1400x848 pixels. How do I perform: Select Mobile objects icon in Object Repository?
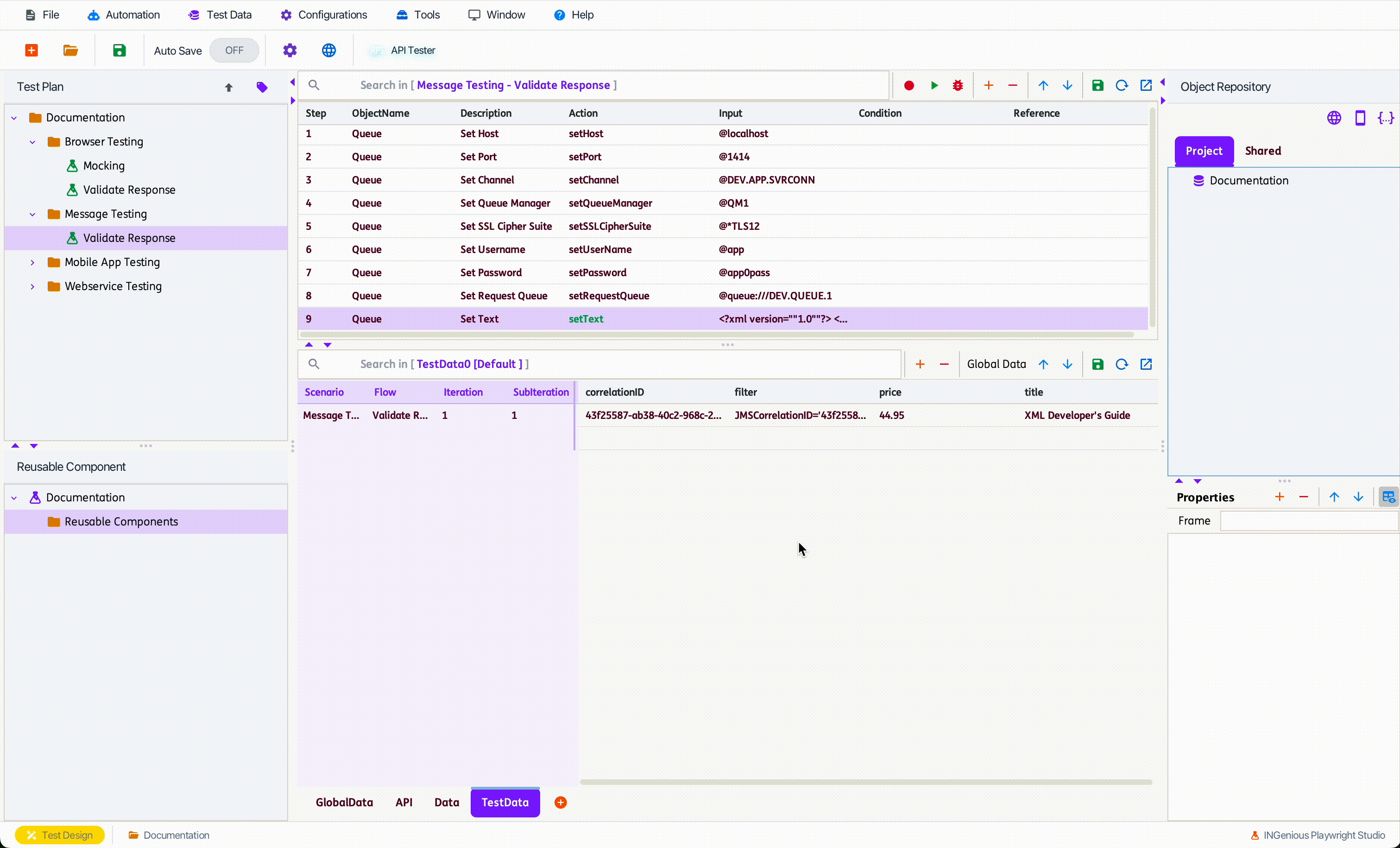pos(1360,118)
